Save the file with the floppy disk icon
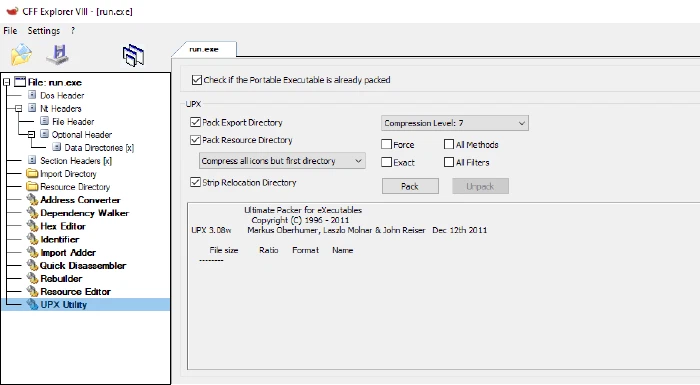This screenshot has height=385, width=700. pos(58,54)
